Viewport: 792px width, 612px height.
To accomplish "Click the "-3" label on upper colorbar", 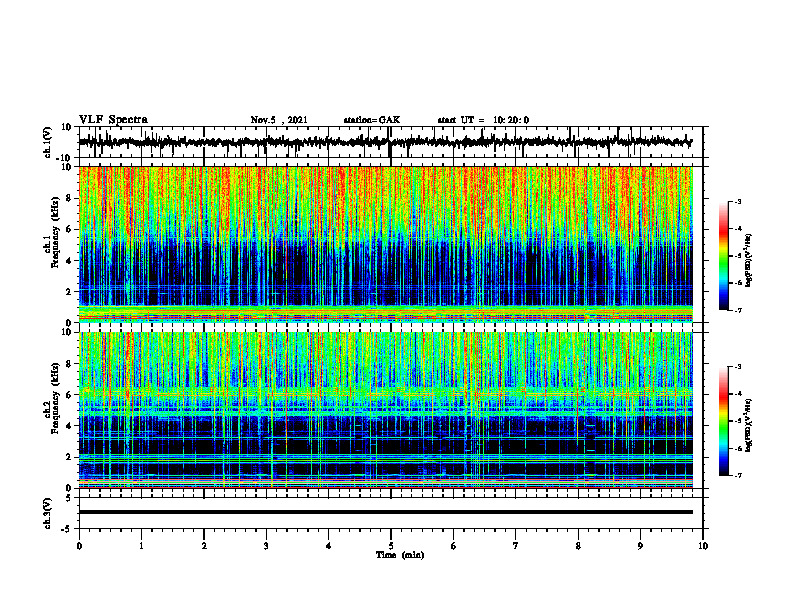I will 737,201.
